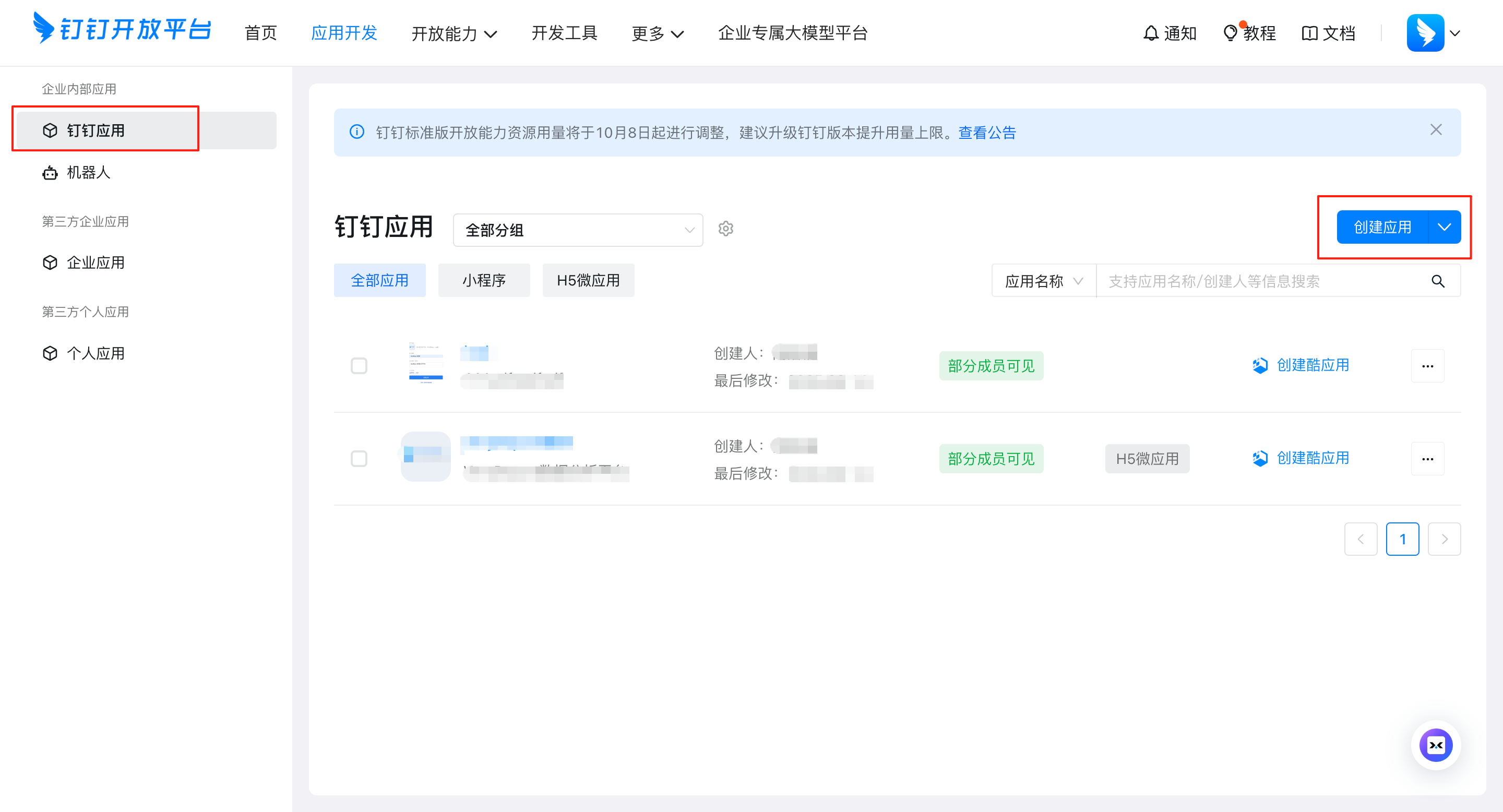1503x812 pixels.
Task: Click the search magnifier icon
Action: pos(1438,281)
